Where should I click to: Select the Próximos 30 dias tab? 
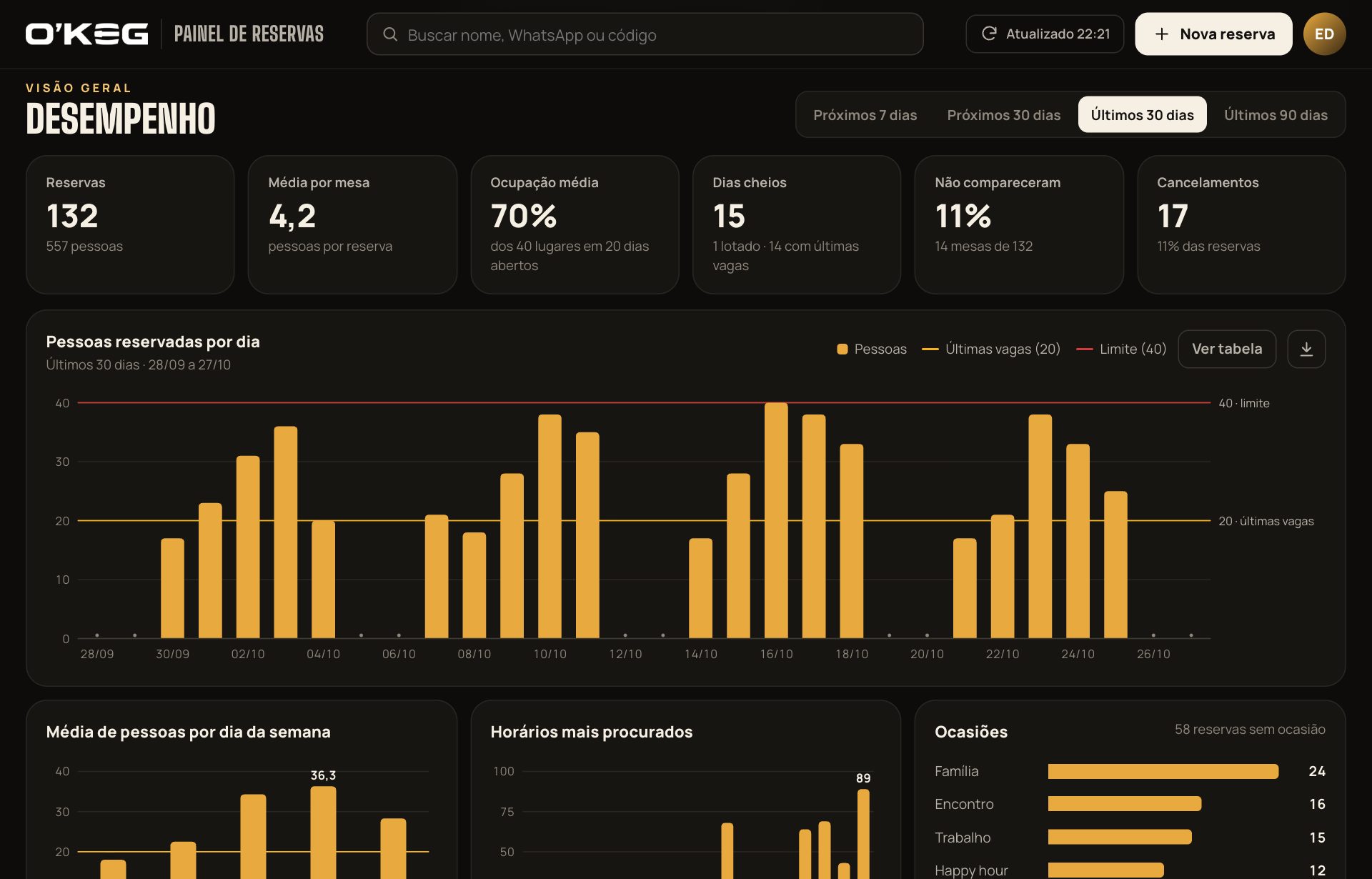(1003, 114)
